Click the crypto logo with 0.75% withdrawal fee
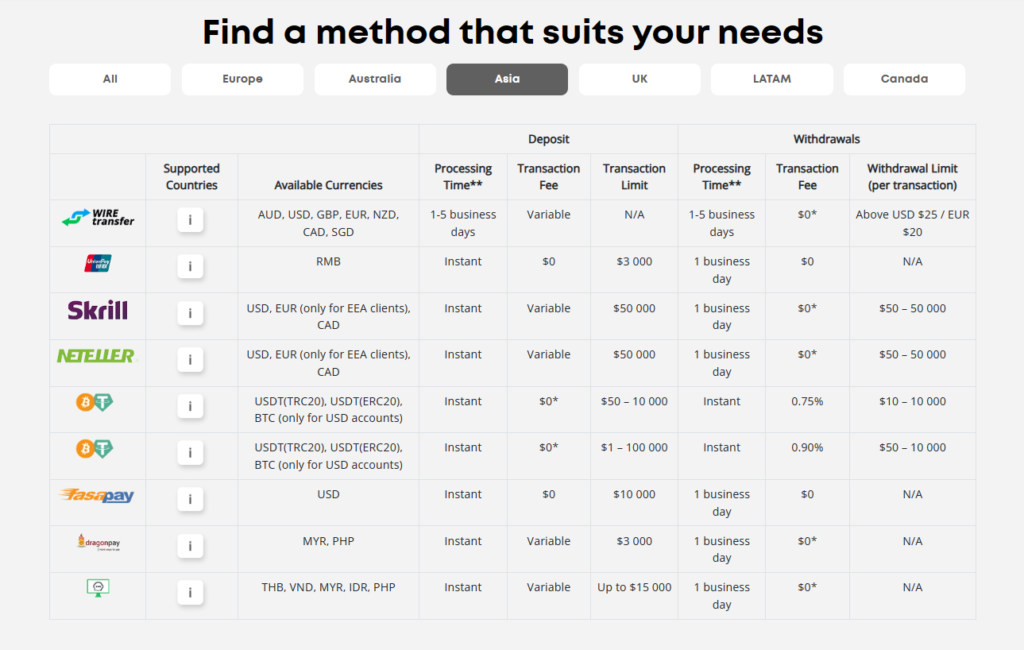1024x650 pixels. click(95, 402)
